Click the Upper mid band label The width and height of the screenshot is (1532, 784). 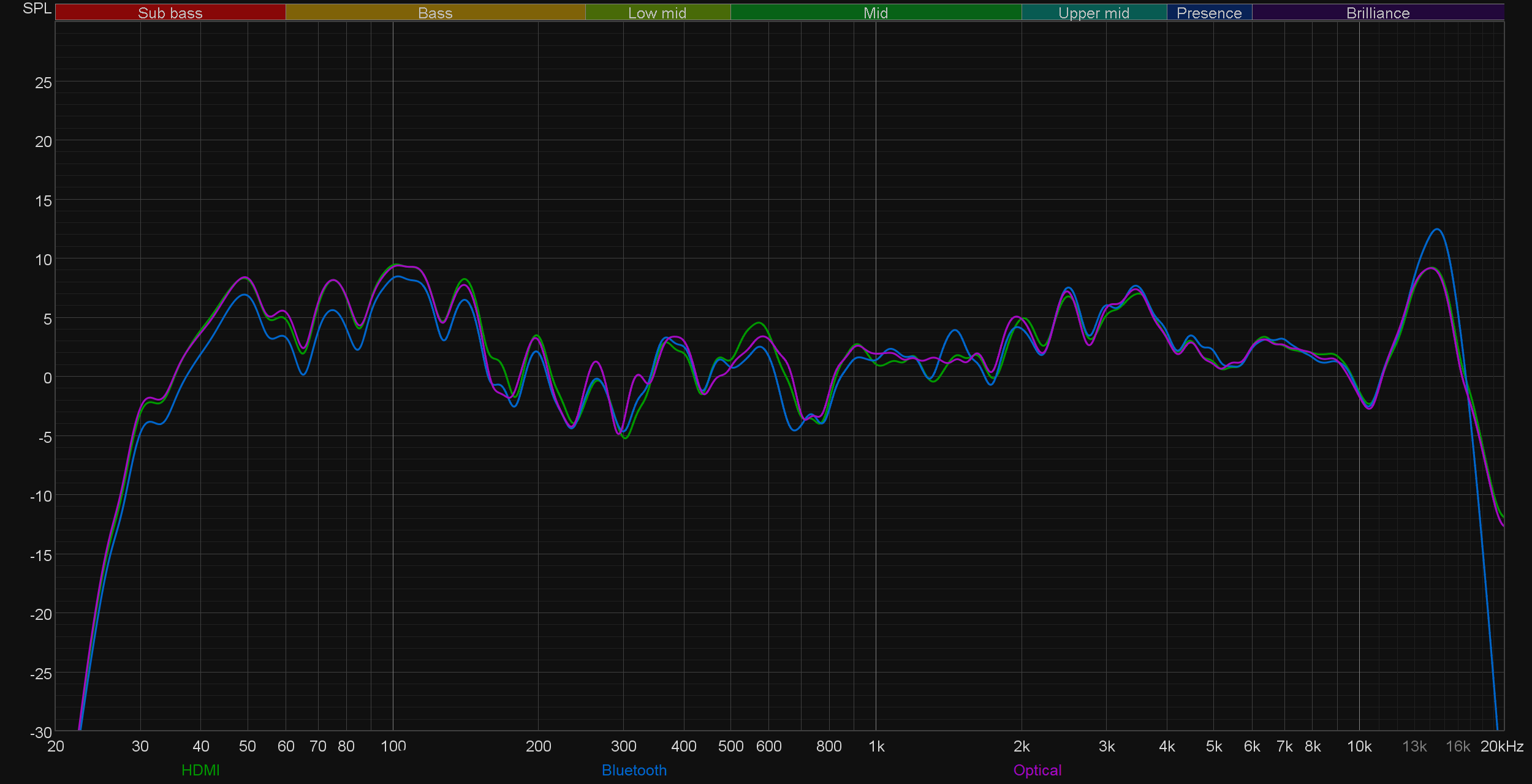1093,13
